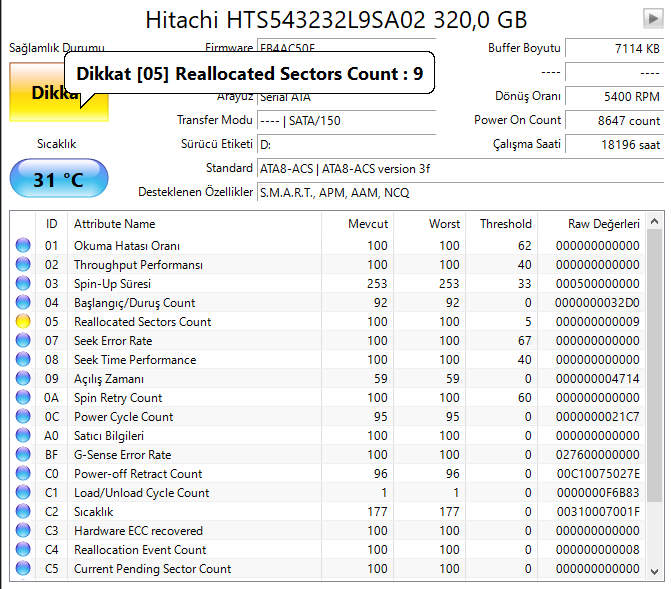Click the blue status icon for Seek Time Performance
Viewport: 671px width, 589px height.
tap(23, 360)
